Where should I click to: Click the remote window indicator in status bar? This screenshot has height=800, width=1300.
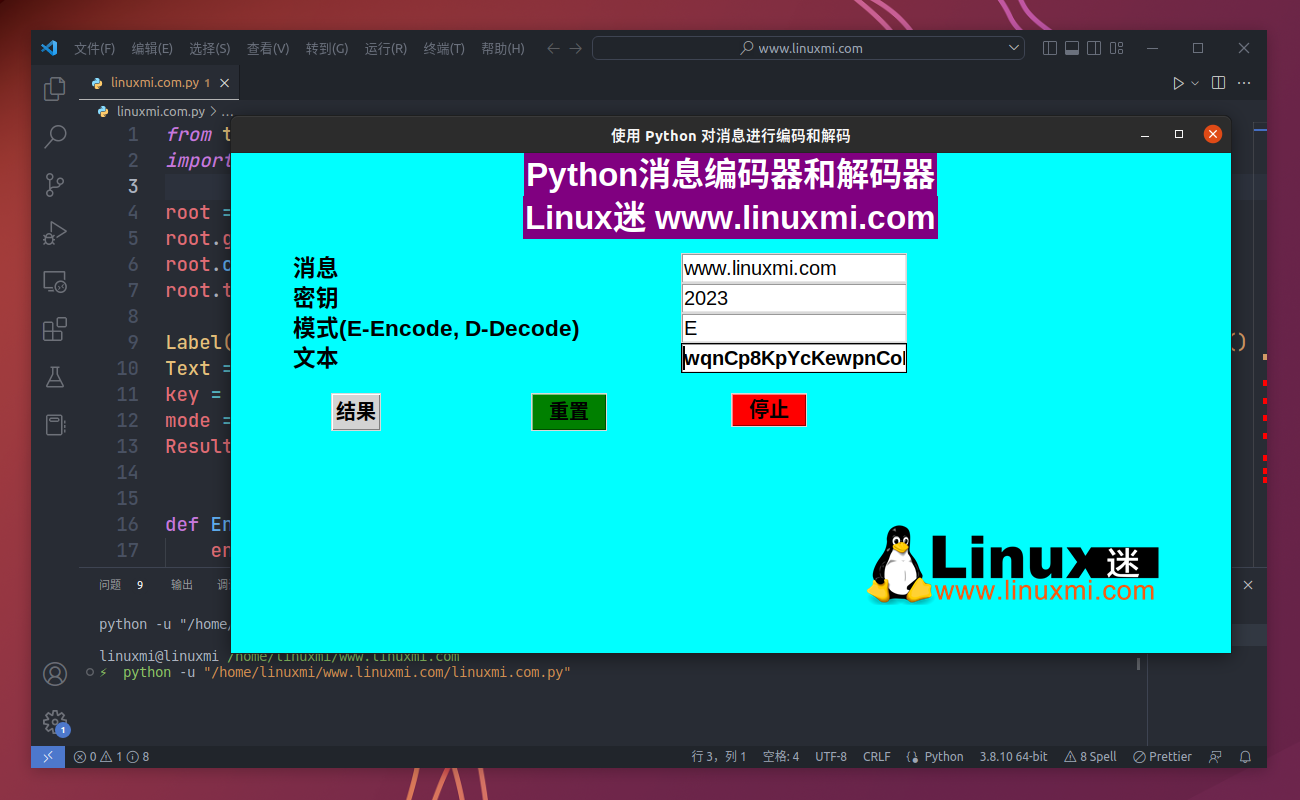[48, 757]
